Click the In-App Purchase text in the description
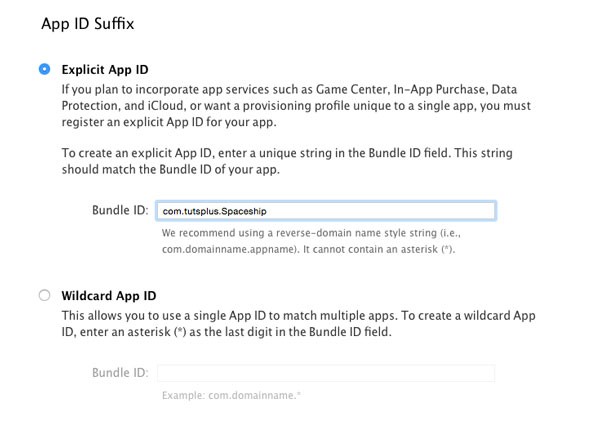Image resolution: width=600 pixels, height=432 pixels. tap(440, 89)
